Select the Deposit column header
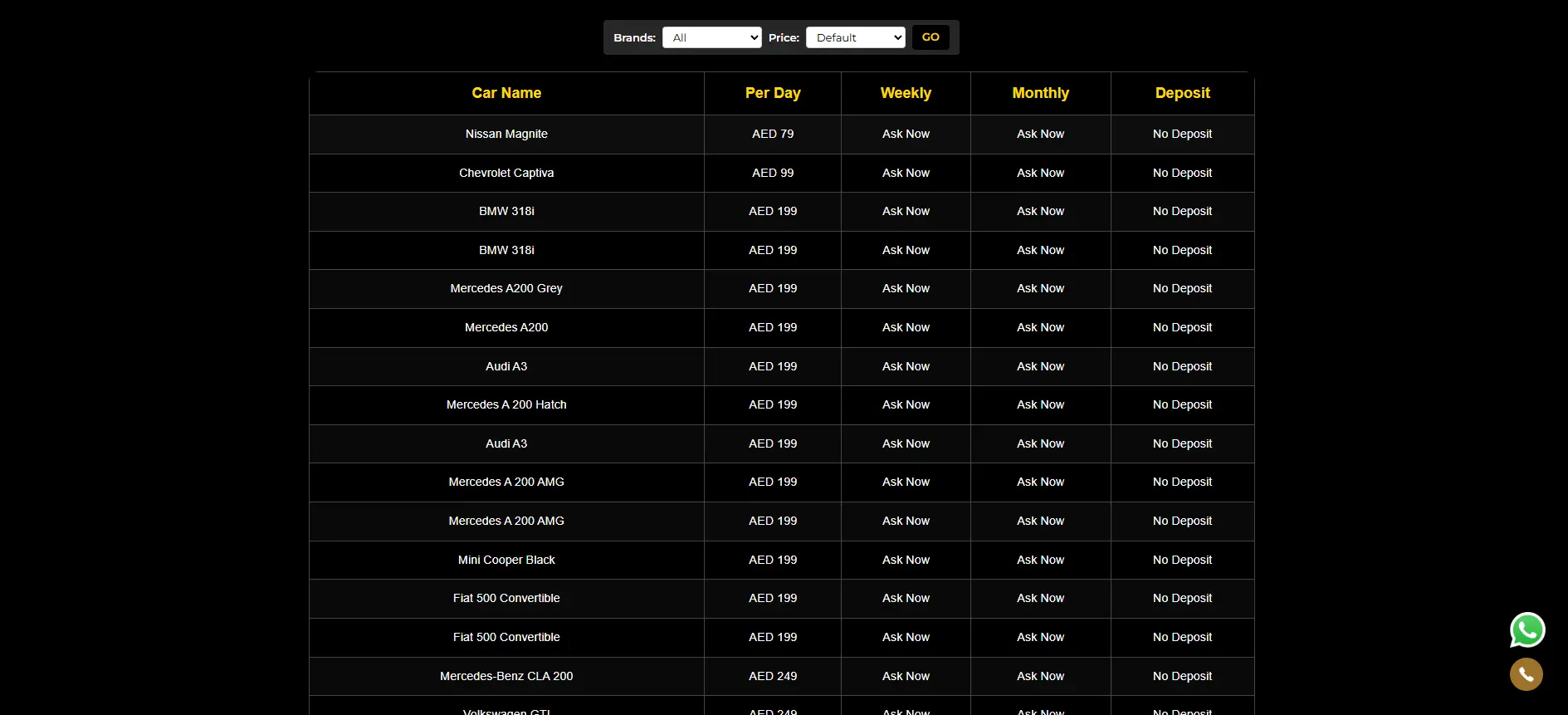The width and height of the screenshot is (1568, 715). coord(1182,93)
